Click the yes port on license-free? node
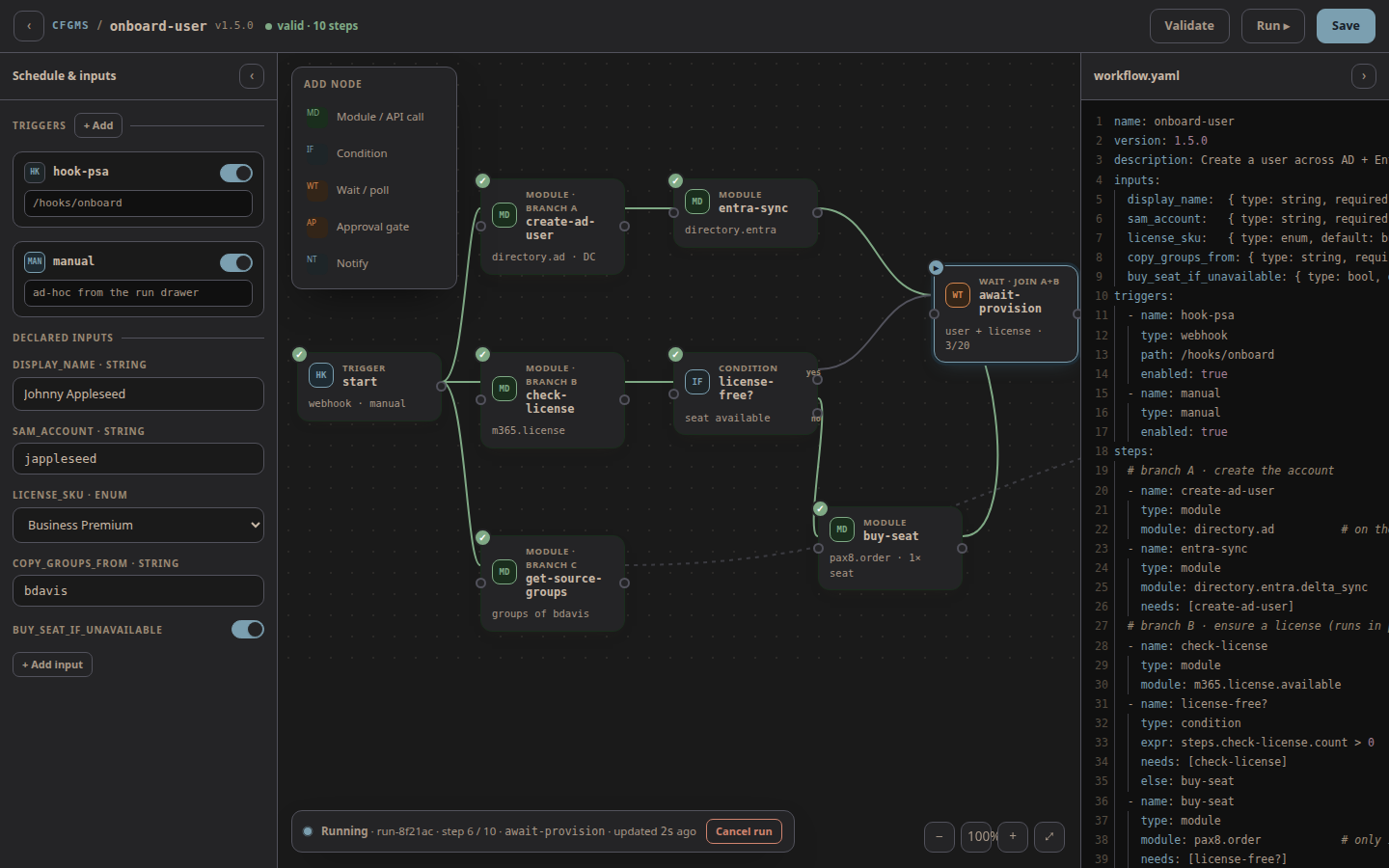Image resolution: width=1389 pixels, height=868 pixels. [818, 379]
